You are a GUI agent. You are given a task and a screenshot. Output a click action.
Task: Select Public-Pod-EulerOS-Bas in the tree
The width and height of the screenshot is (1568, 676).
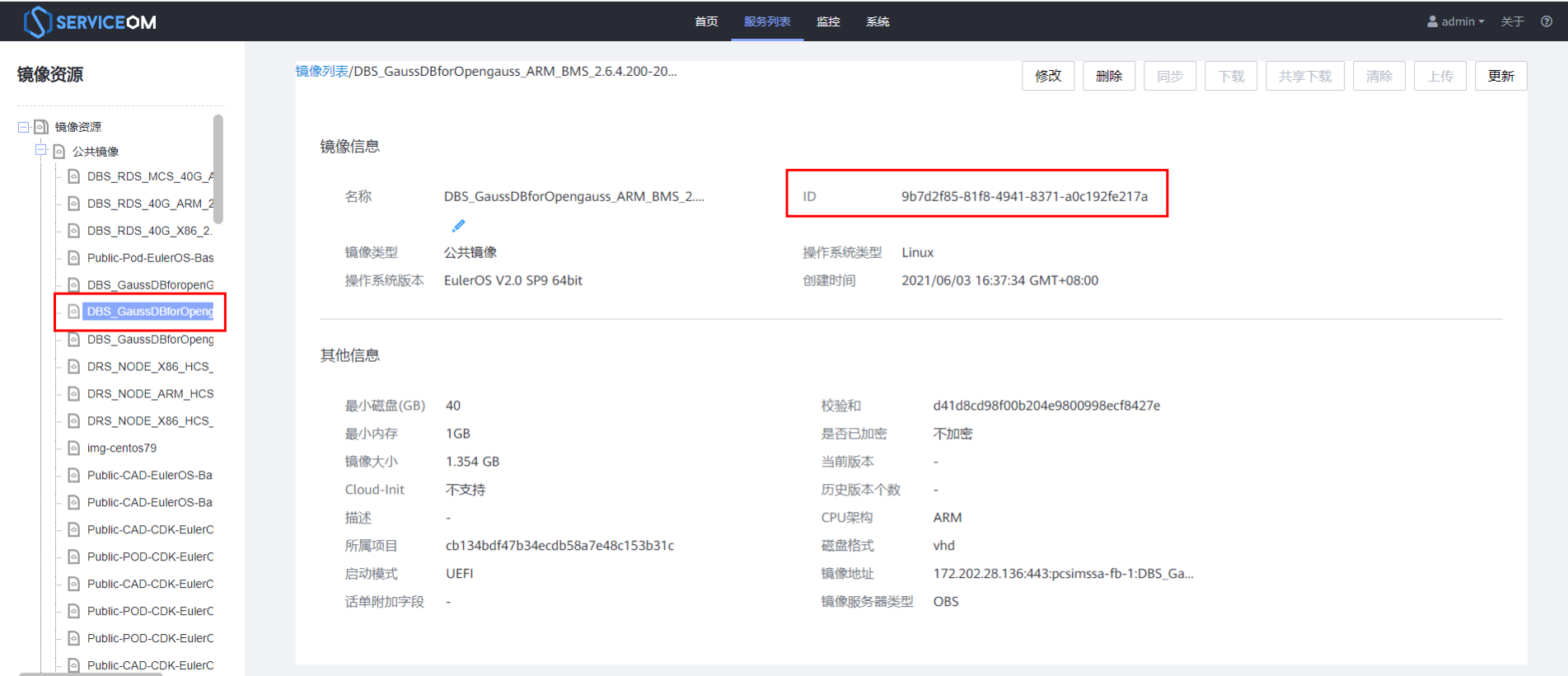pos(150,258)
